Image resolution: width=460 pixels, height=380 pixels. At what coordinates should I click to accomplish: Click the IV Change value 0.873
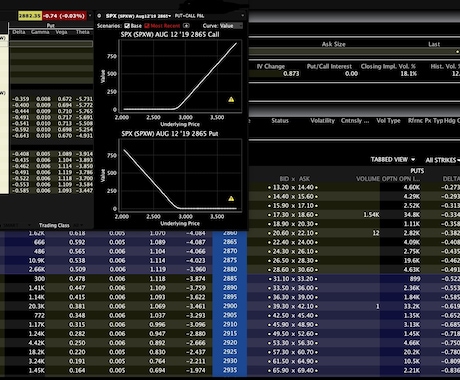click(x=291, y=73)
